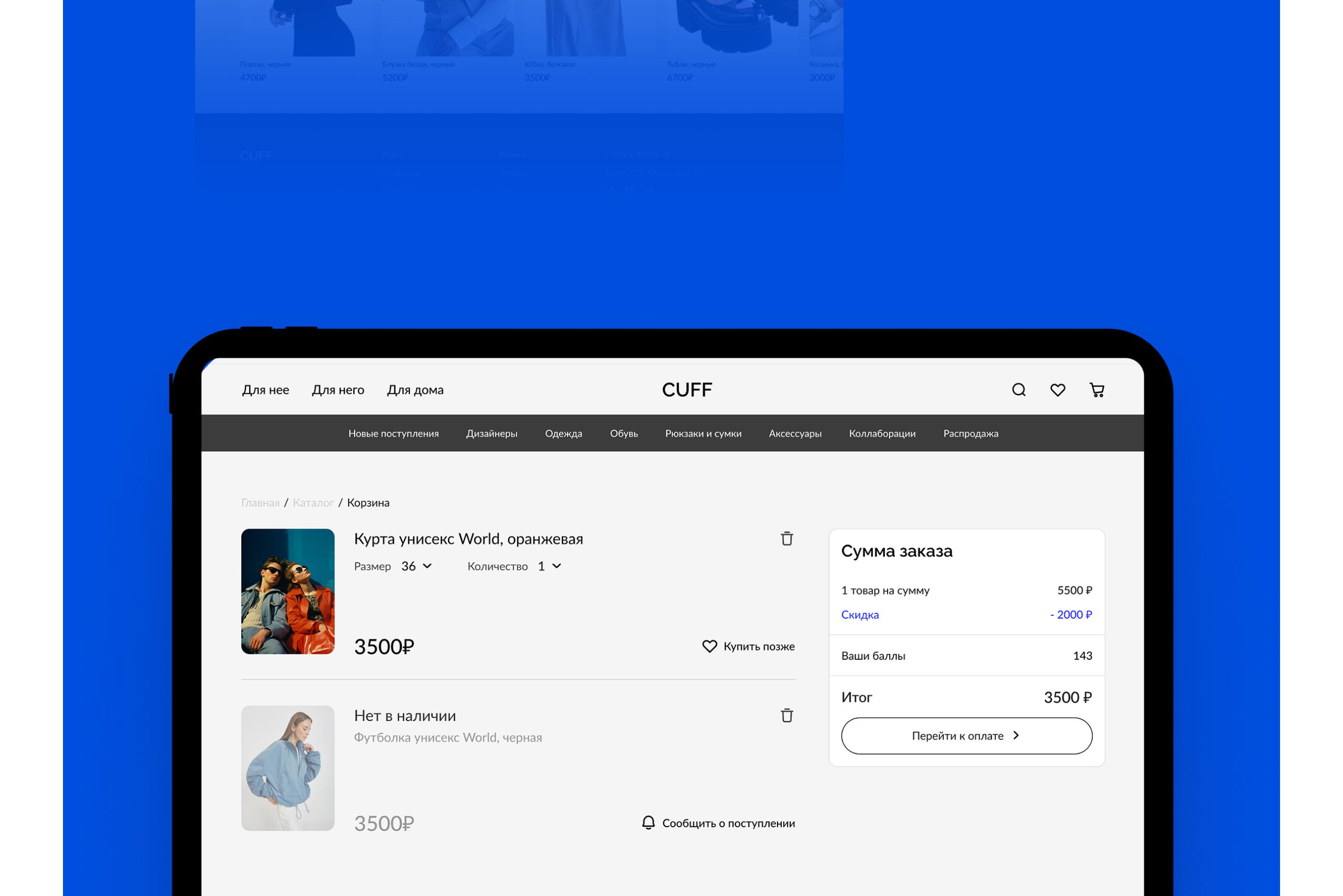Viewport: 1343px width, 896px height.
Task: Go to Главная in breadcrumbs
Action: point(260,502)
